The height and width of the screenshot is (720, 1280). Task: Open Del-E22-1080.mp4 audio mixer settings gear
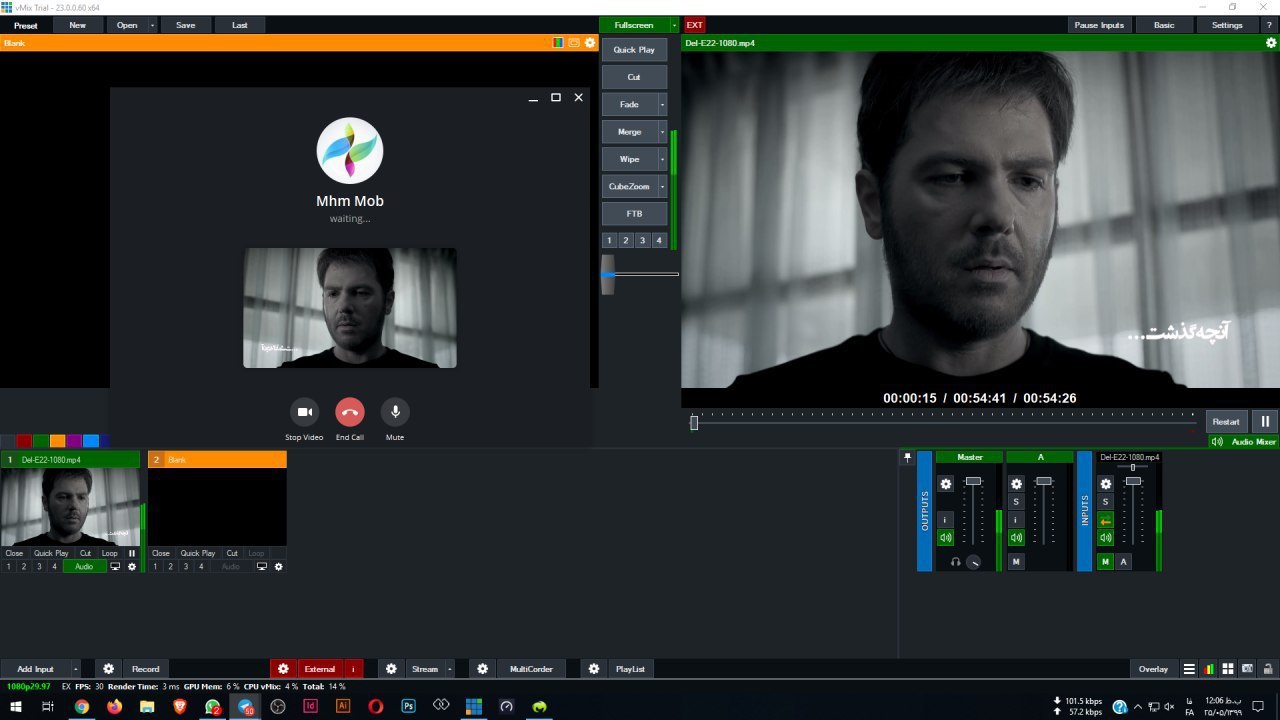[1105, 484]
